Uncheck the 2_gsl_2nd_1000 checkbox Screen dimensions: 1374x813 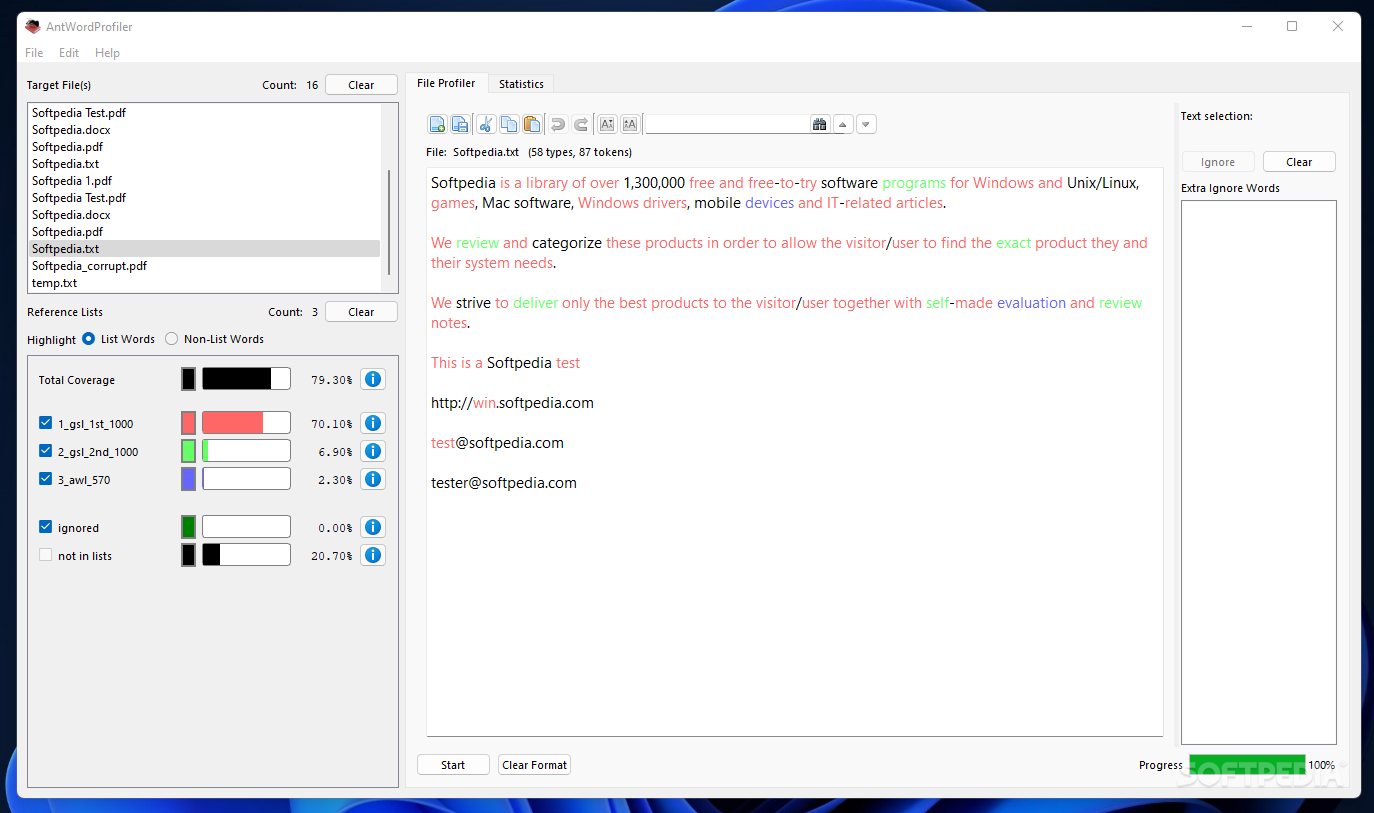(45, 451)
